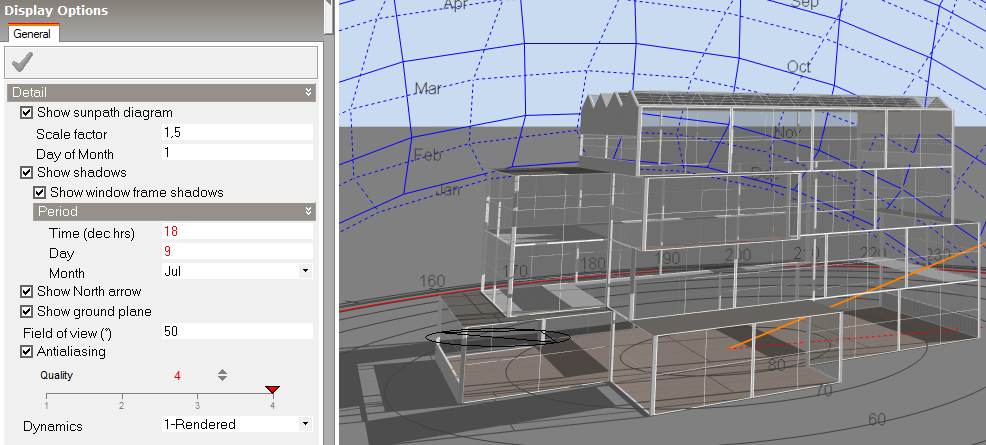Increase Quality with the up arrow
Image resolution: width=986 pixels, height=445 pixels.
click(222, 371)
